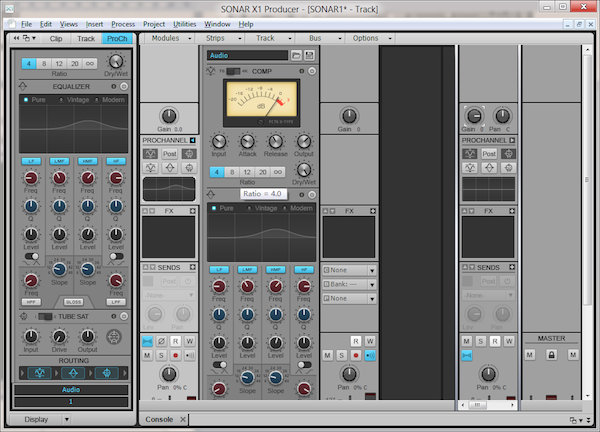Expand the Modules dropdown menu

pos(170,38)
